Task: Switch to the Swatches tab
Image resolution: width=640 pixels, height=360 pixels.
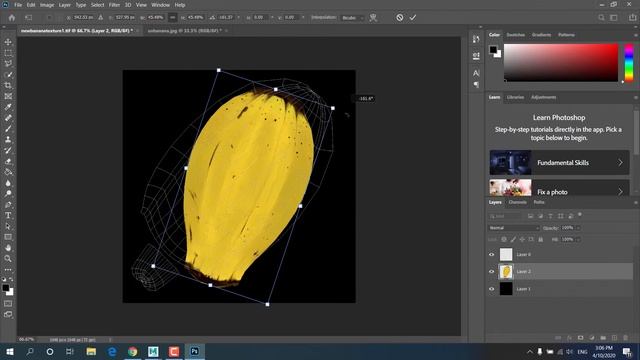Action: [x=516, y=35]
